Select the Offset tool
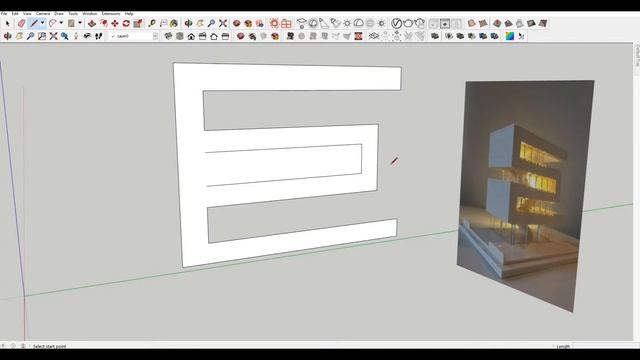 pyautogui.click(x=103, y=24)
